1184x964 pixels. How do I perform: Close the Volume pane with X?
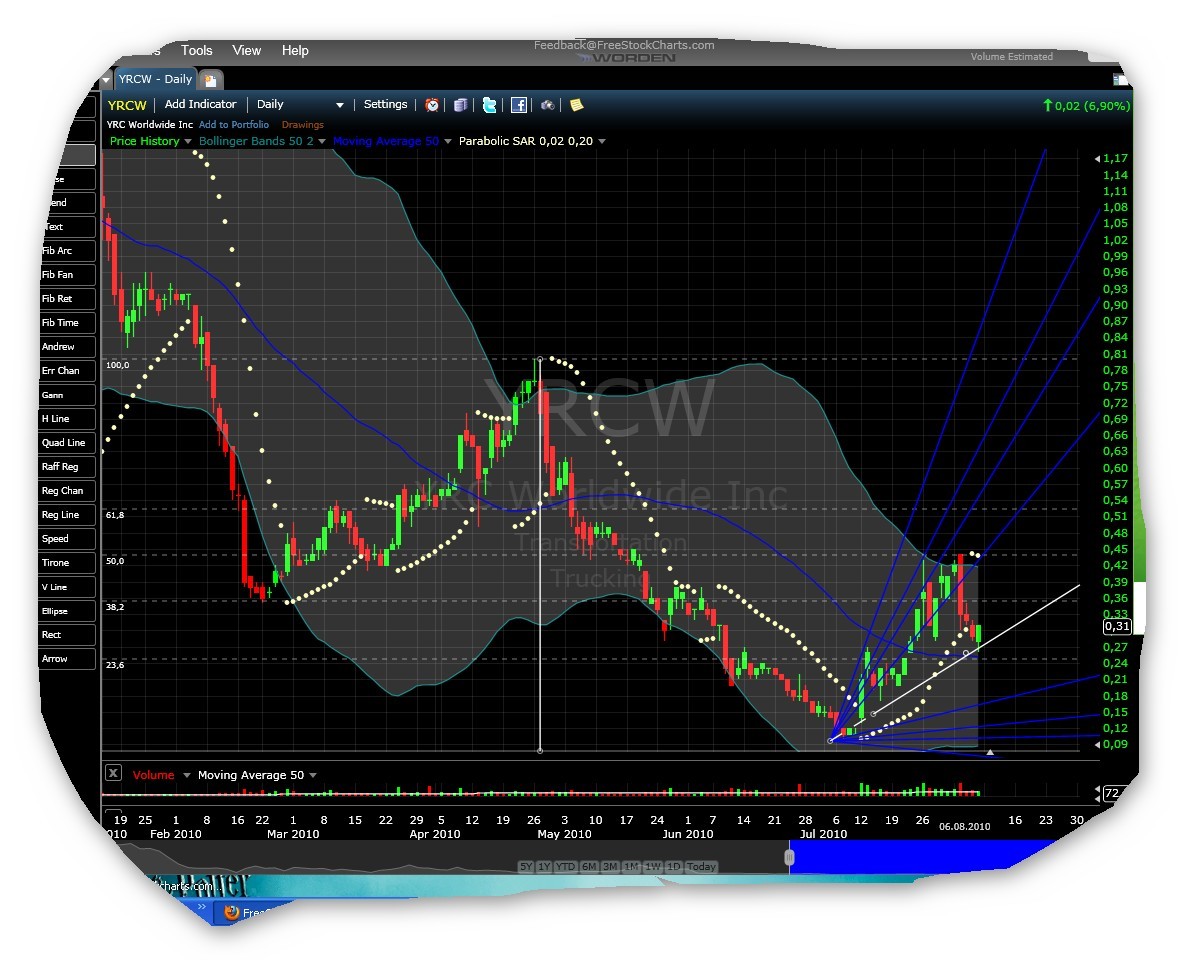113,772
